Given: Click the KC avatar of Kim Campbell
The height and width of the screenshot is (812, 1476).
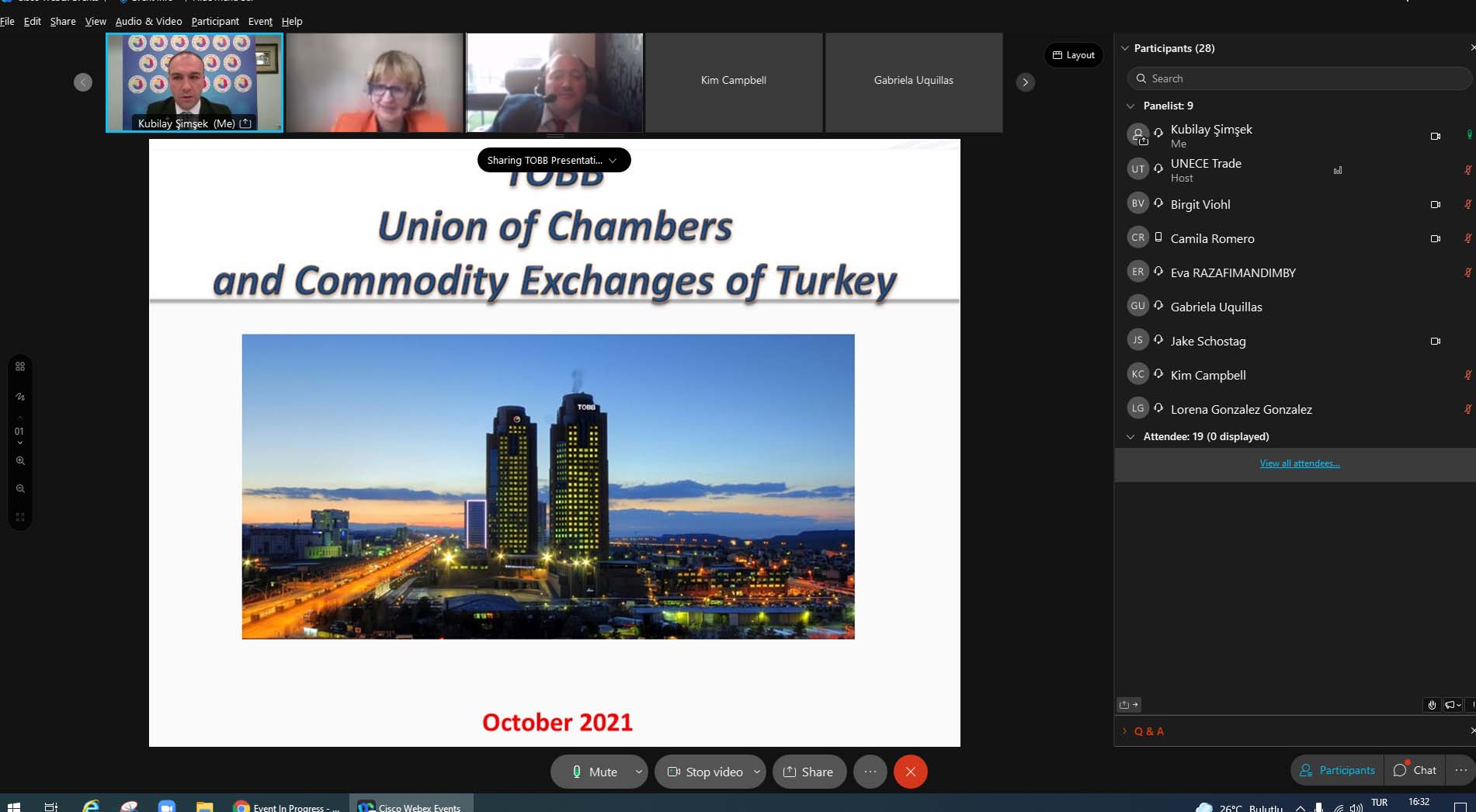Looking at the screenshot, I should [x=1137, y=374].
